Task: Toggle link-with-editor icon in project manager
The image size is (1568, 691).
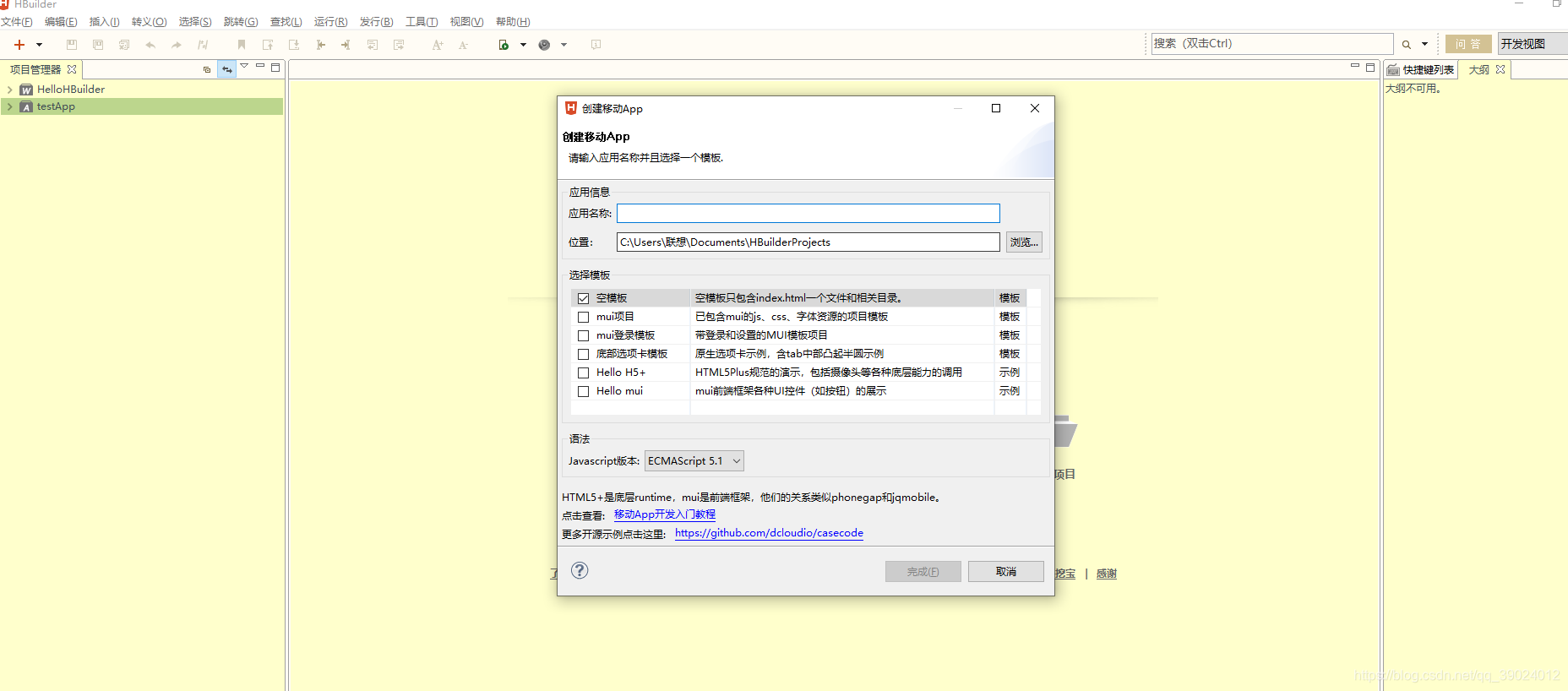Action: (x=227, y=69)
